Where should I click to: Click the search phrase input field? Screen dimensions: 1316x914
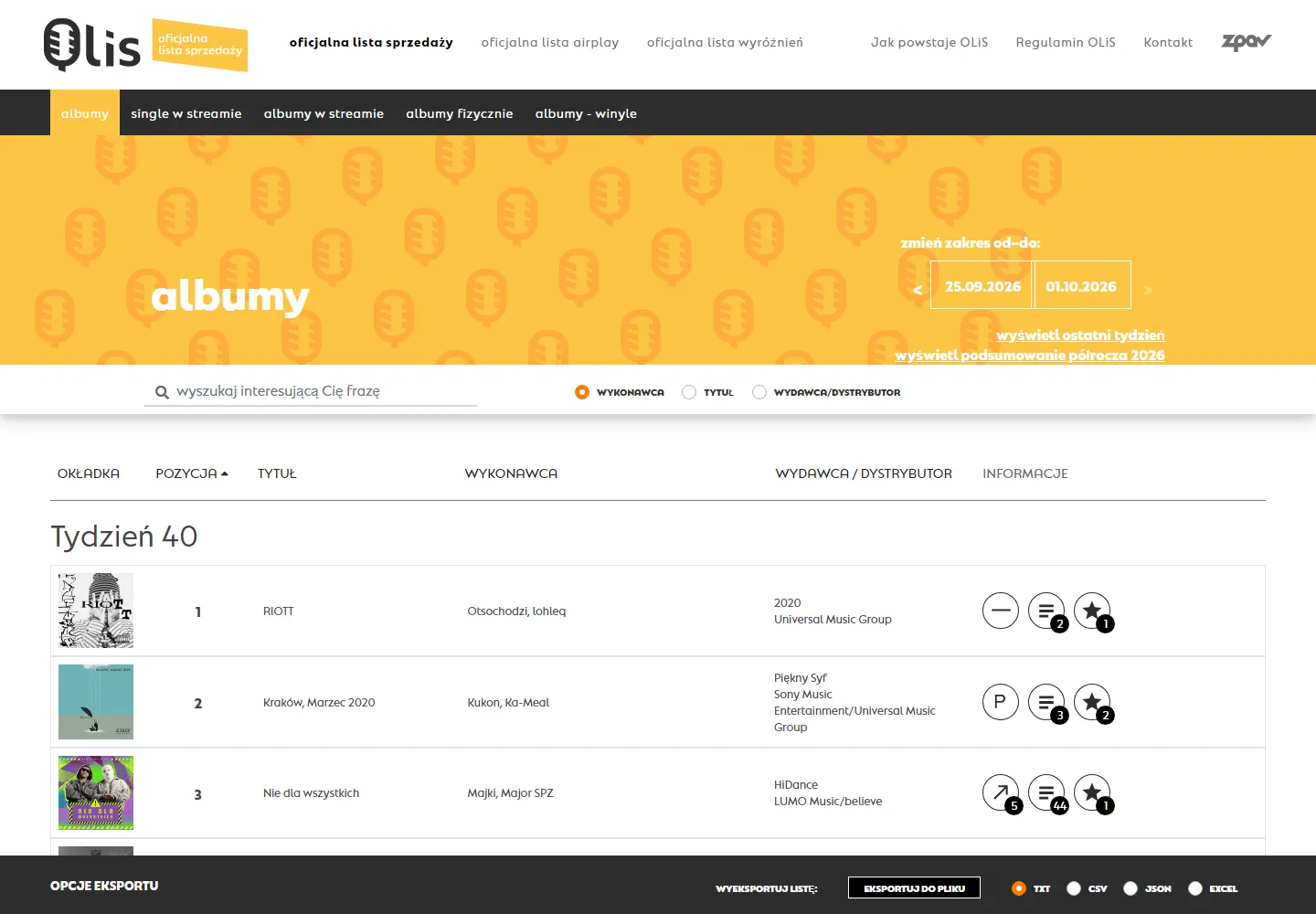tap(311, 391)
